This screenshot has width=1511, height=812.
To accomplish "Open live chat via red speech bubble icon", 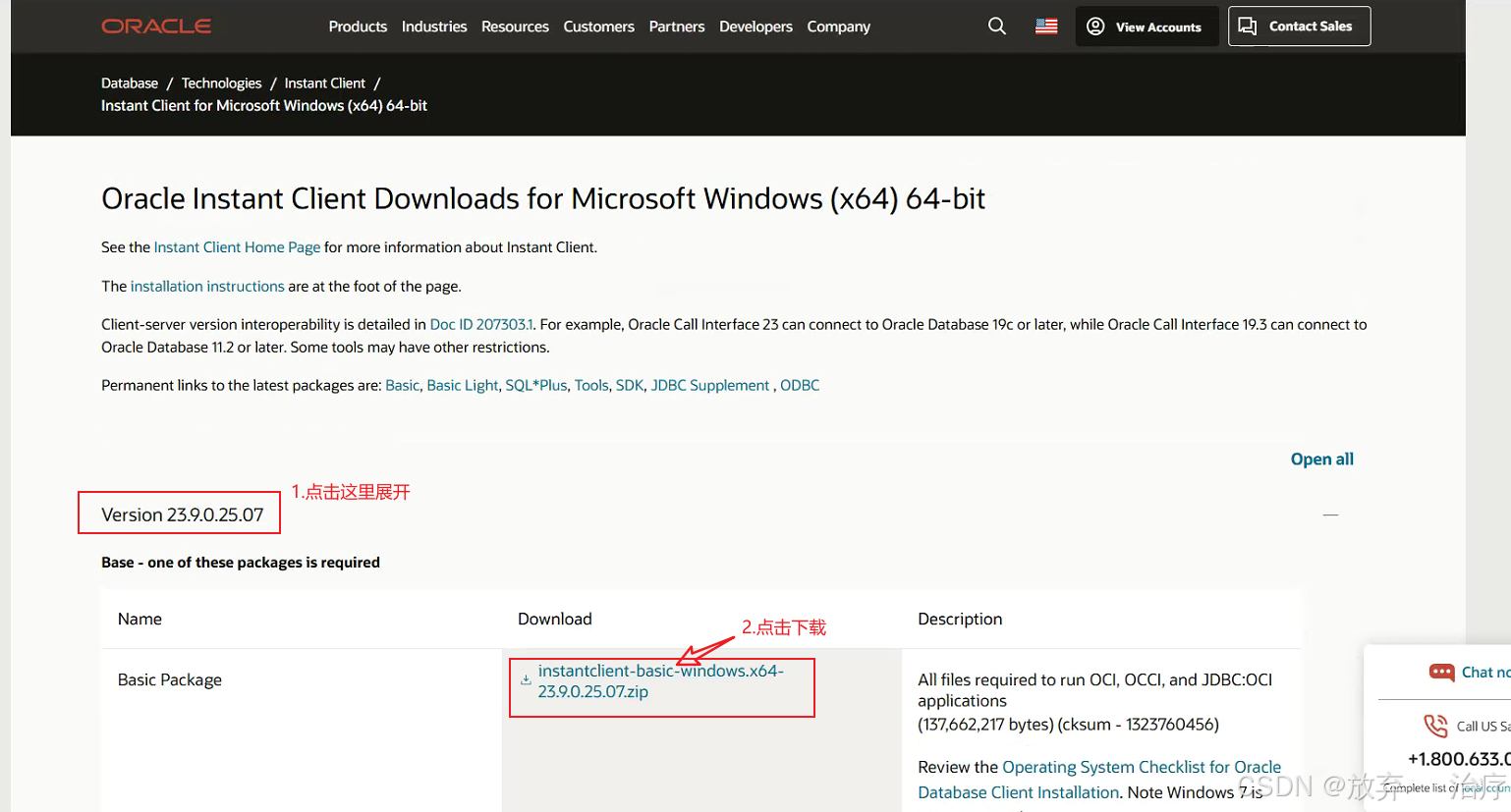I will (x=1441, y=673).
